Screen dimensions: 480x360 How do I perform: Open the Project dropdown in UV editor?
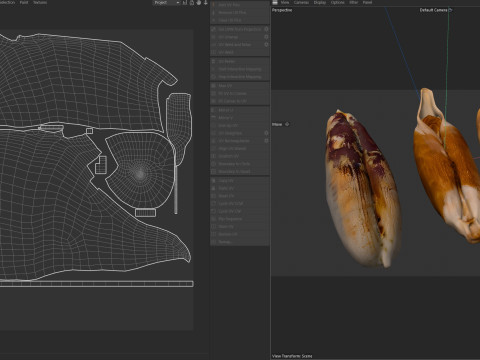coord(167,3)
